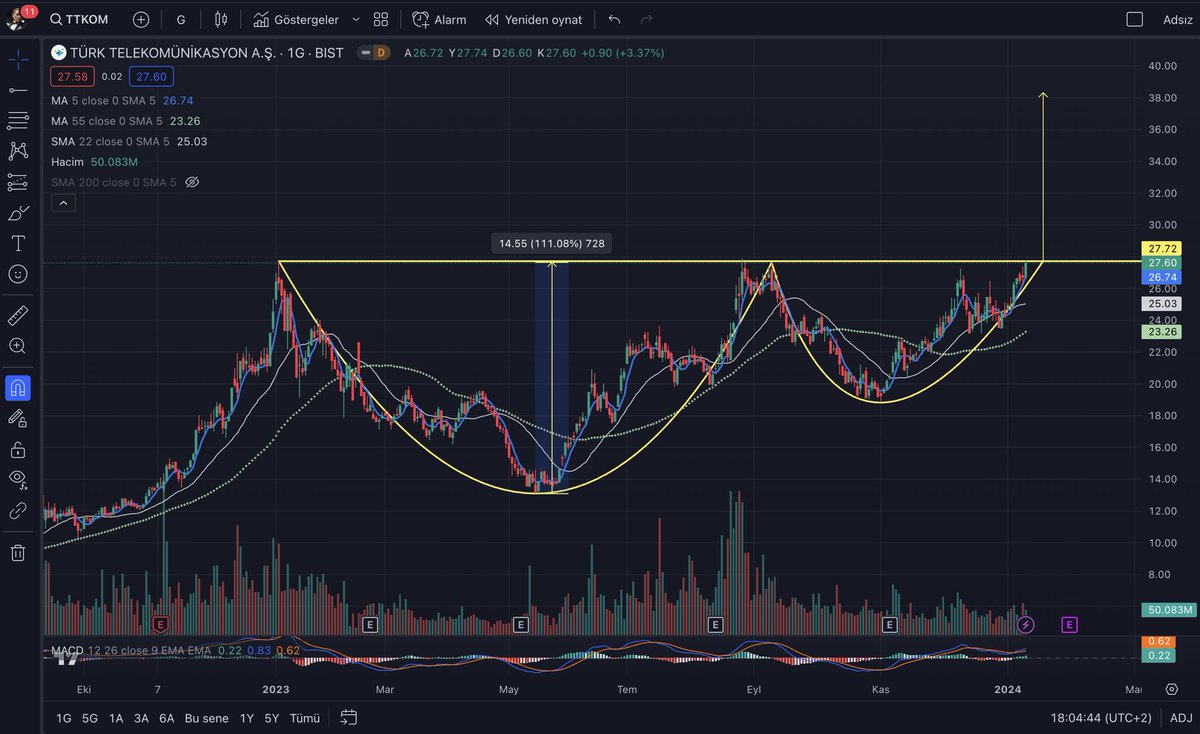The height and width of the screenshot is (734, 1200).
Task: Switch range to 3A
Action: pos(141,718)
